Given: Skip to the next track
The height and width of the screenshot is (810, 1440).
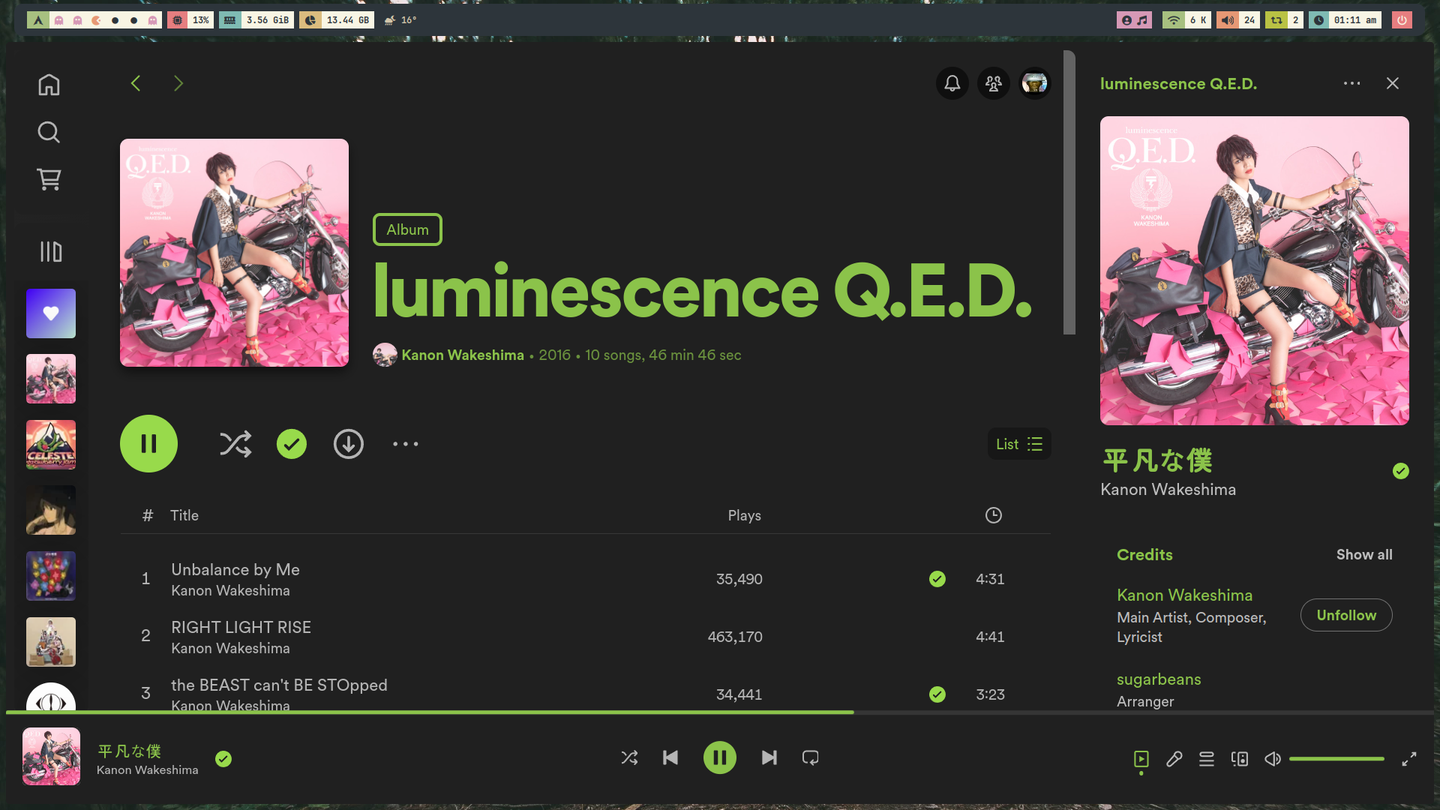Looking at the screenshot, I should 769,758.
